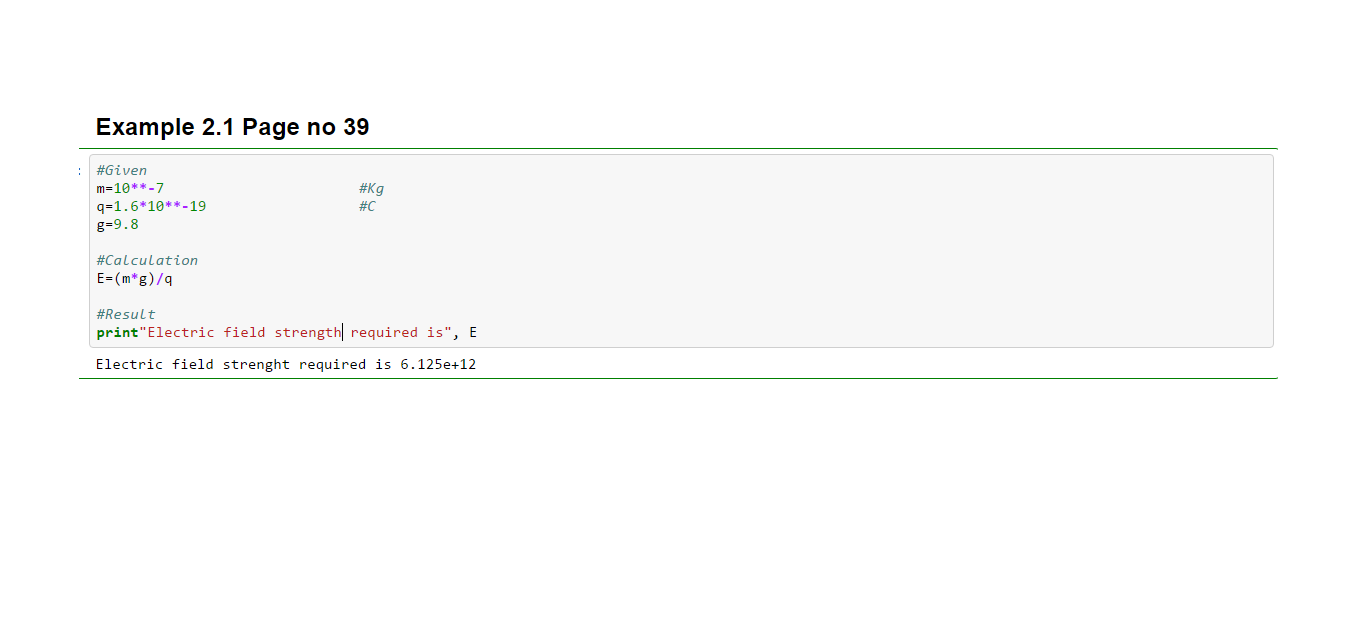Click the #Kg unit comment
This screenshot has height=624, width=1360.
point(371,189)
